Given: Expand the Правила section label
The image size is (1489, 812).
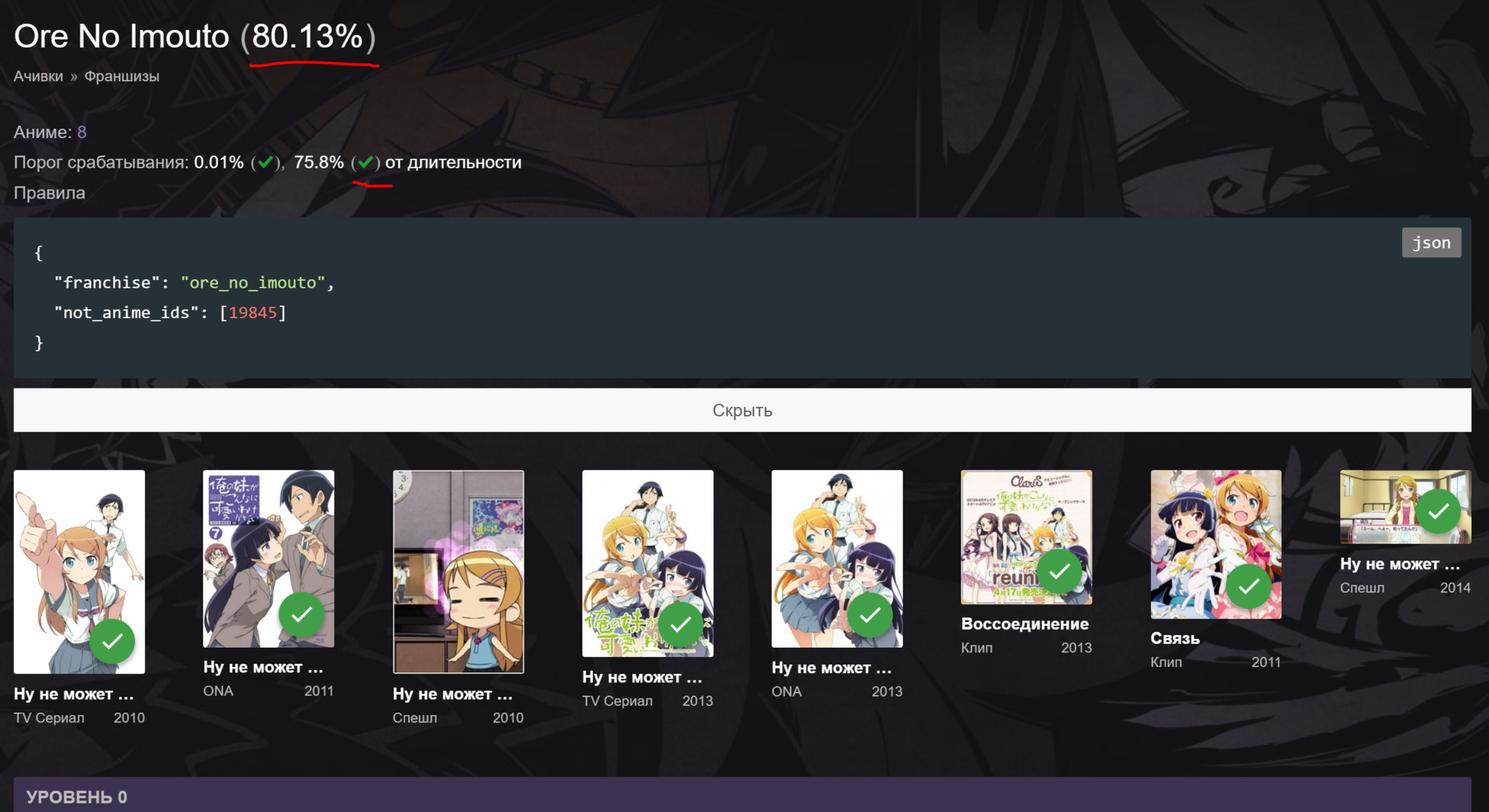Looking at the screenshot, I should pyautogui.click(x=50, y=192).
